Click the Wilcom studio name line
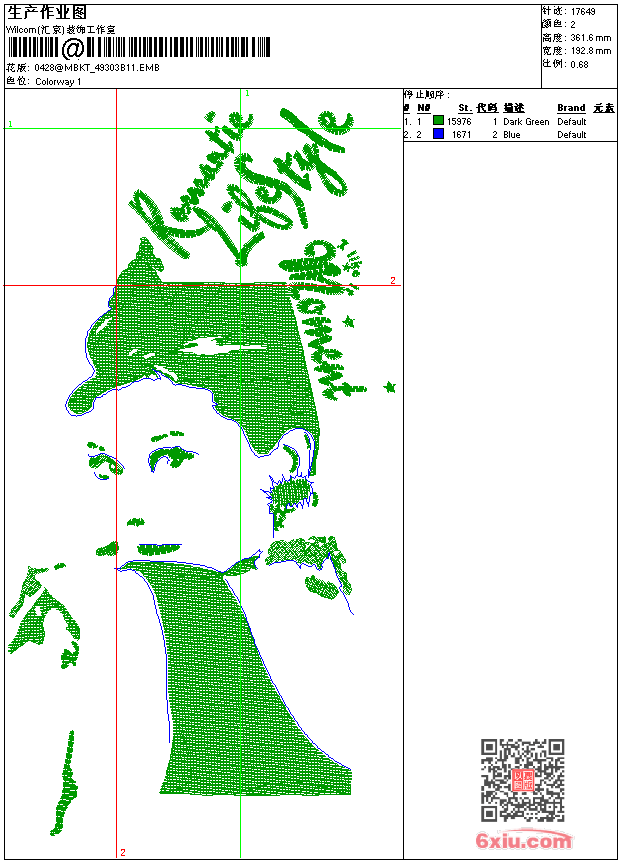This screenshot has width=620, height=860. pos(60,30)
